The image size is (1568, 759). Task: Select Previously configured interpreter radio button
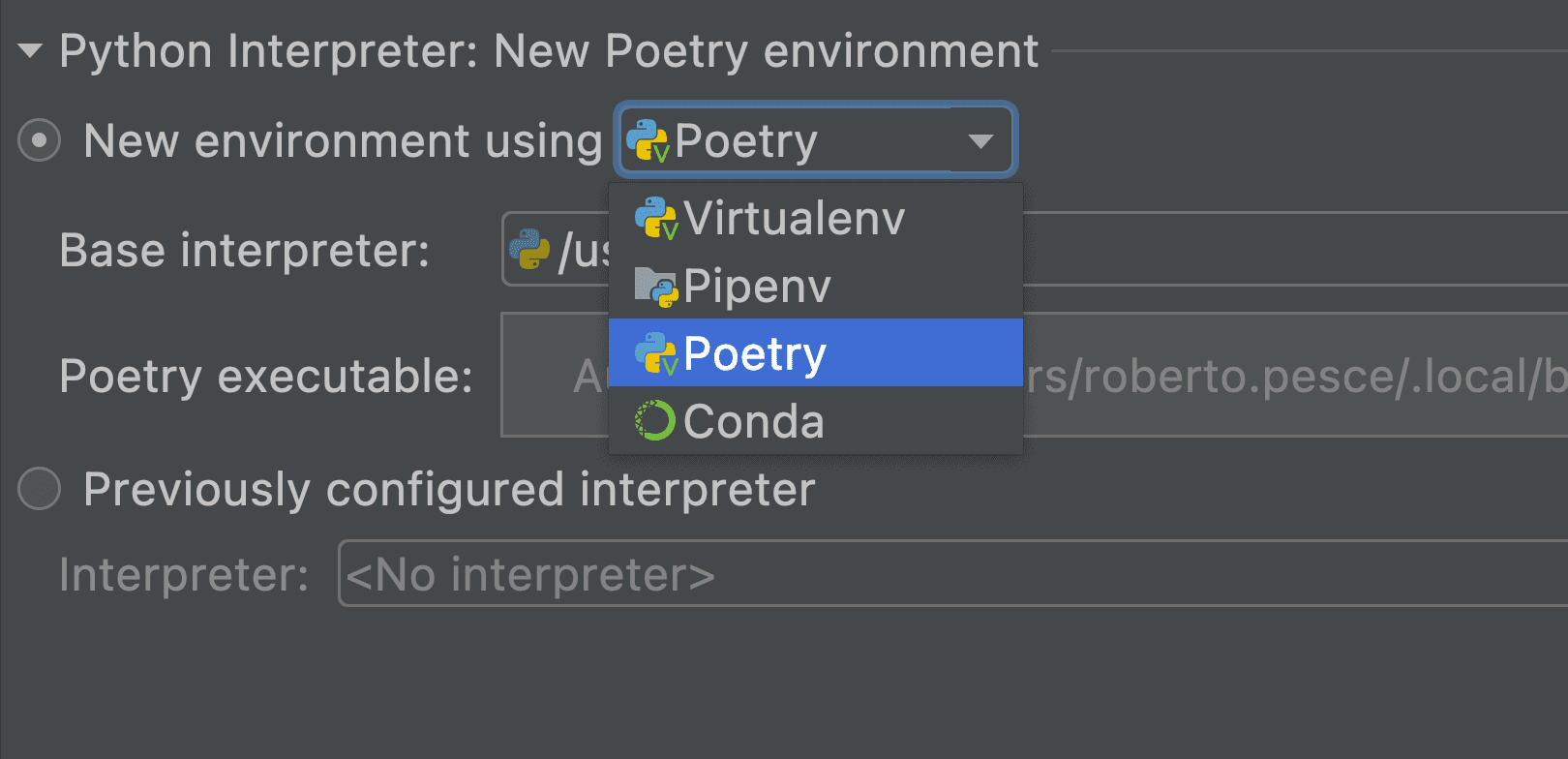pos(40,489)
